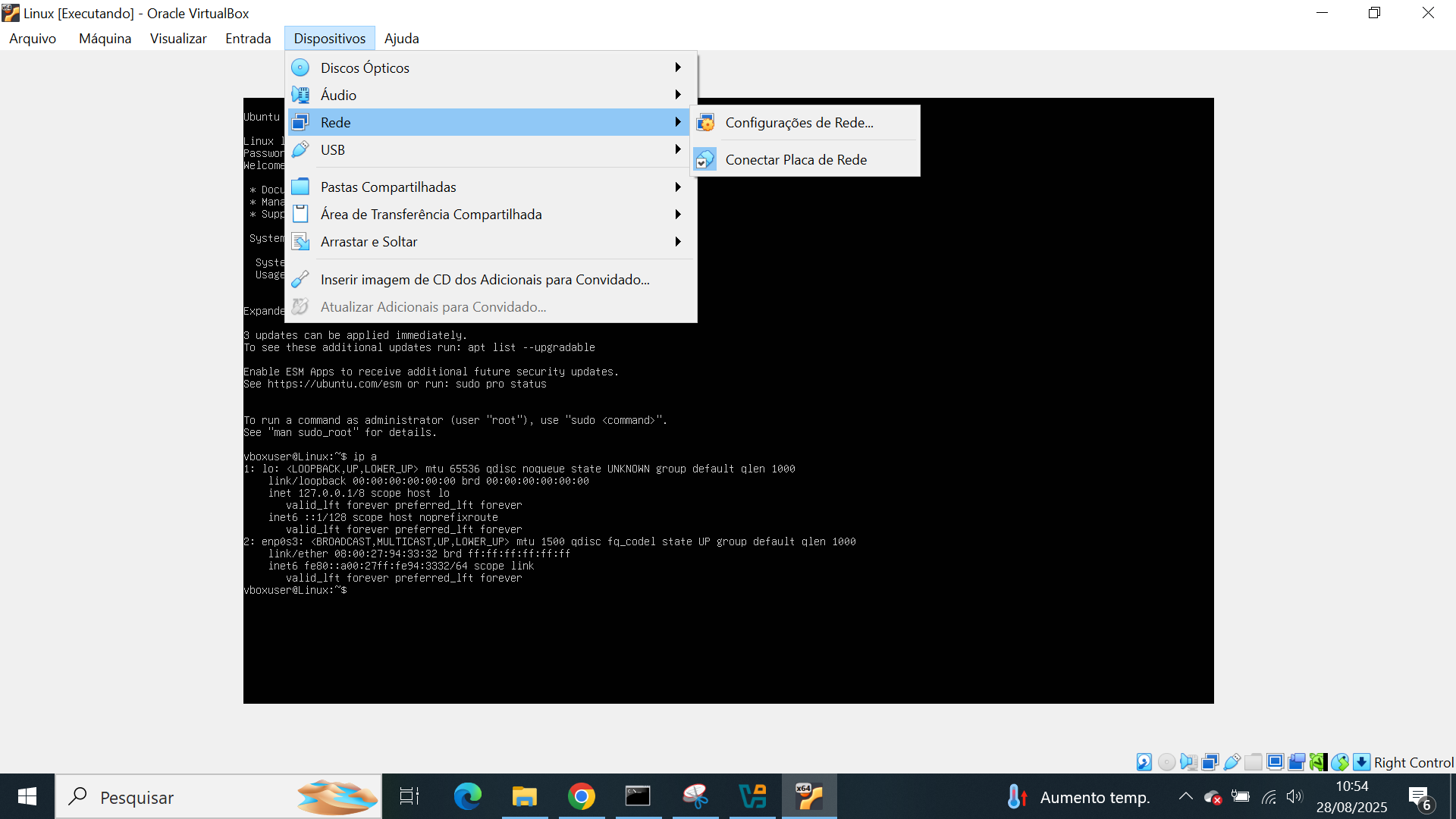Image resolution: width=1456 pixels, height=819 pixels.
Task: Click Atualizar Adicionais para Convidado entry
Action: pos(491,306)
